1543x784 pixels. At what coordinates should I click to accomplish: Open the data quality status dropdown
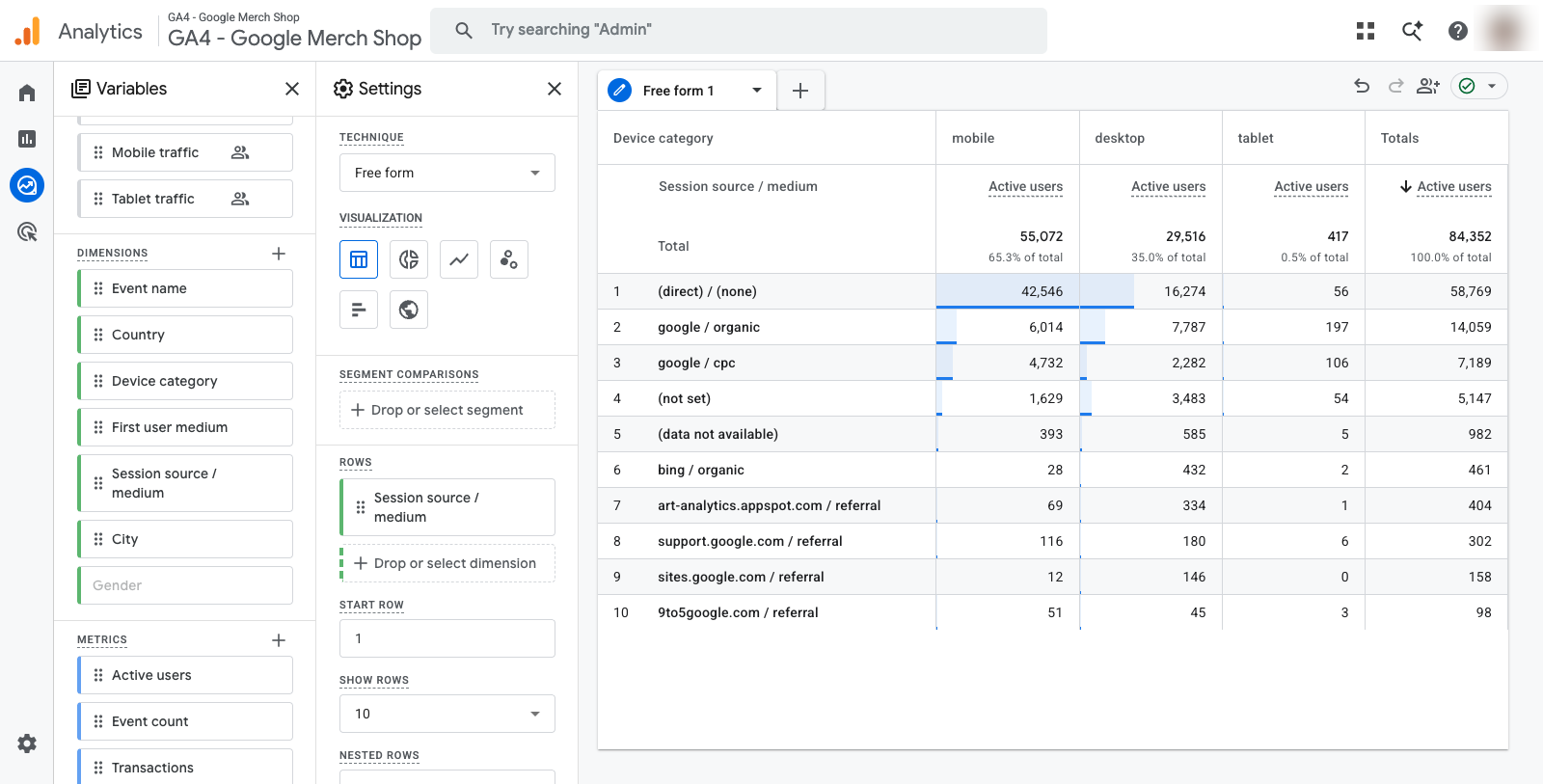point(1479,86)
